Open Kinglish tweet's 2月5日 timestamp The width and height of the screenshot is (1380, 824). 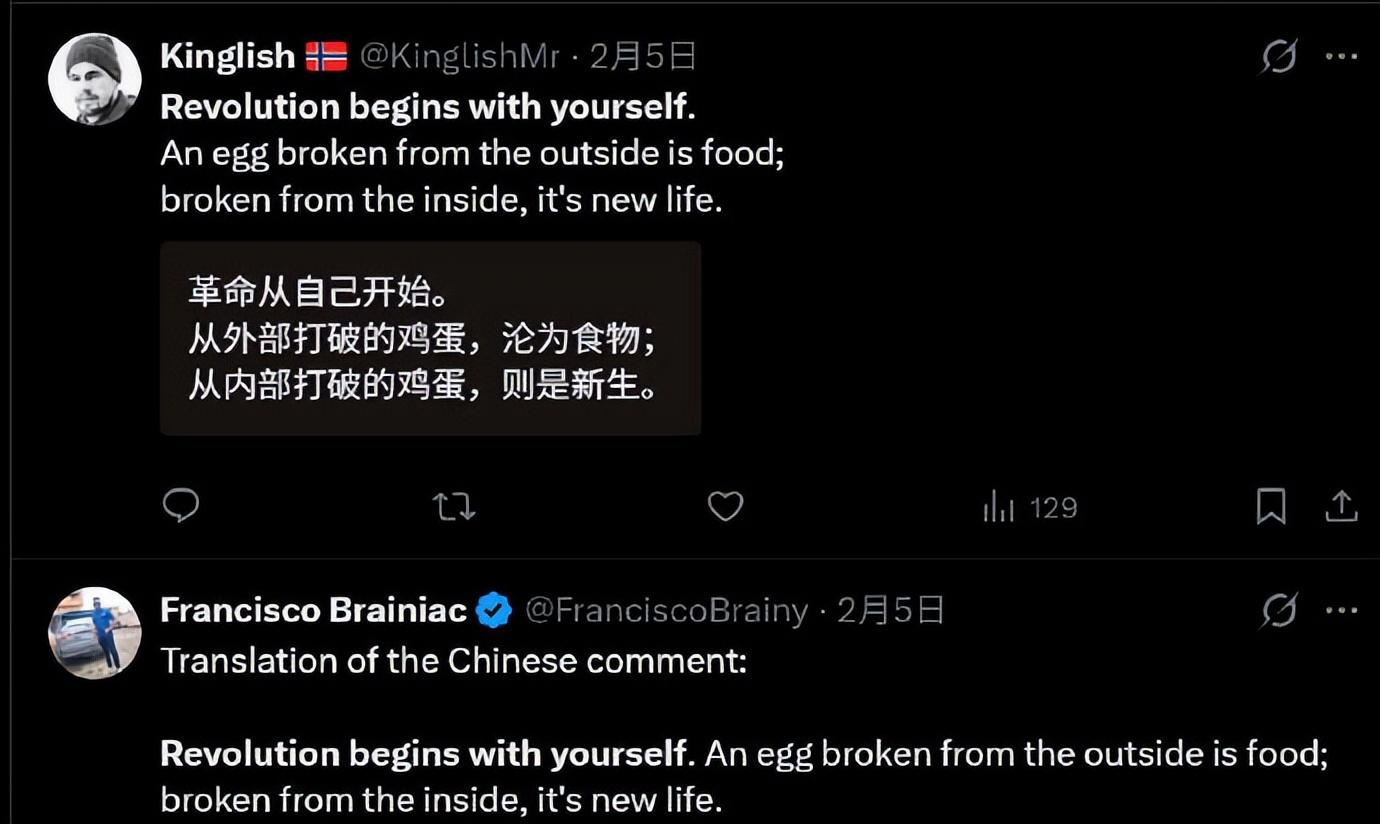(643, 56)
